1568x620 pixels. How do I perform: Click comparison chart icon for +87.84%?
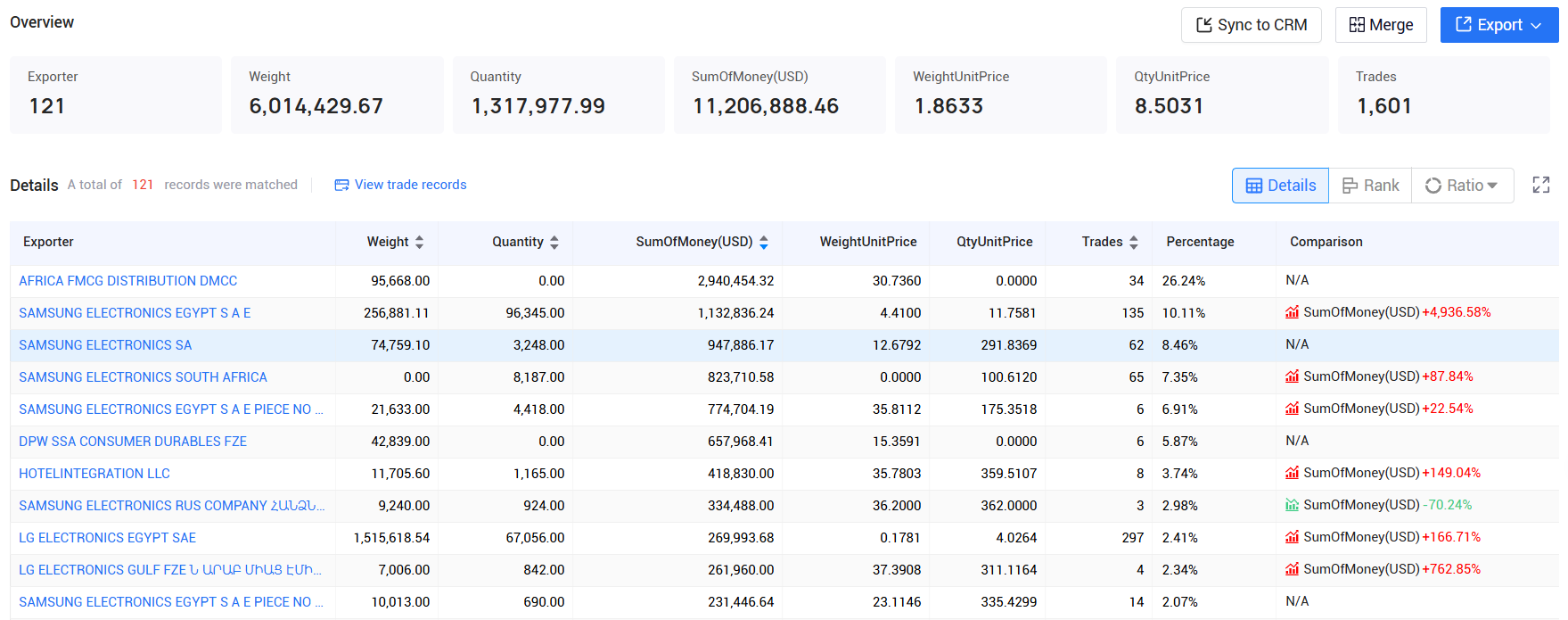point(1292,376)
